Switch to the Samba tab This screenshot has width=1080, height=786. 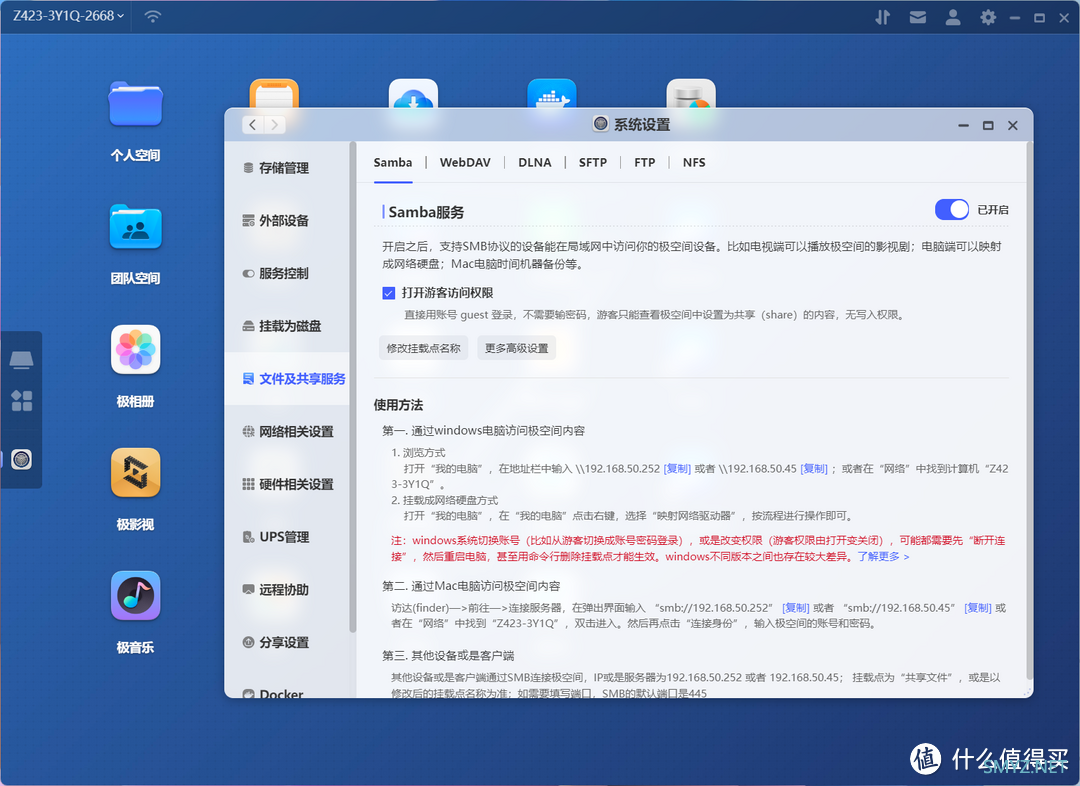coord(393,163)
